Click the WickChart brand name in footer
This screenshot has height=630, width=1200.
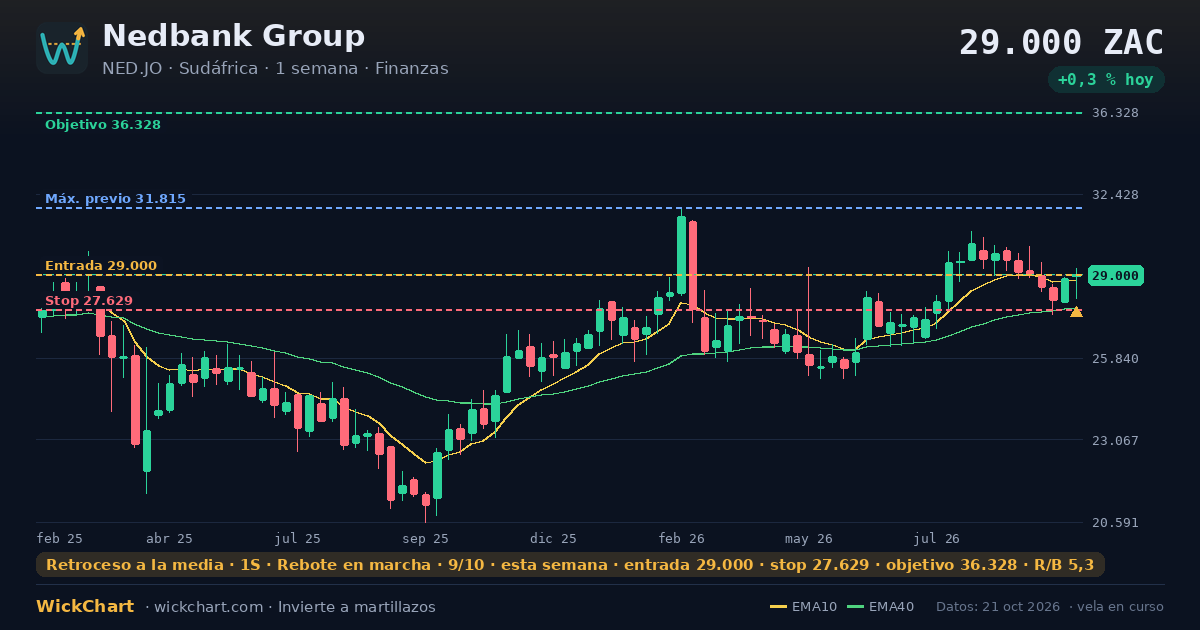pos(85,607)
